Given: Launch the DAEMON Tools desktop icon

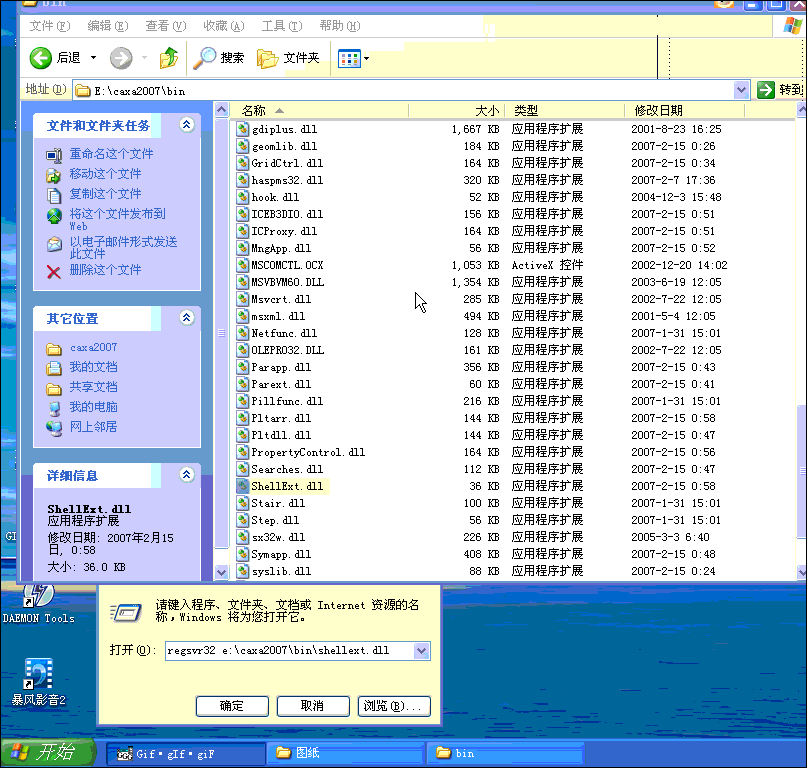Looking at the screenshot, I should (37, 597).
